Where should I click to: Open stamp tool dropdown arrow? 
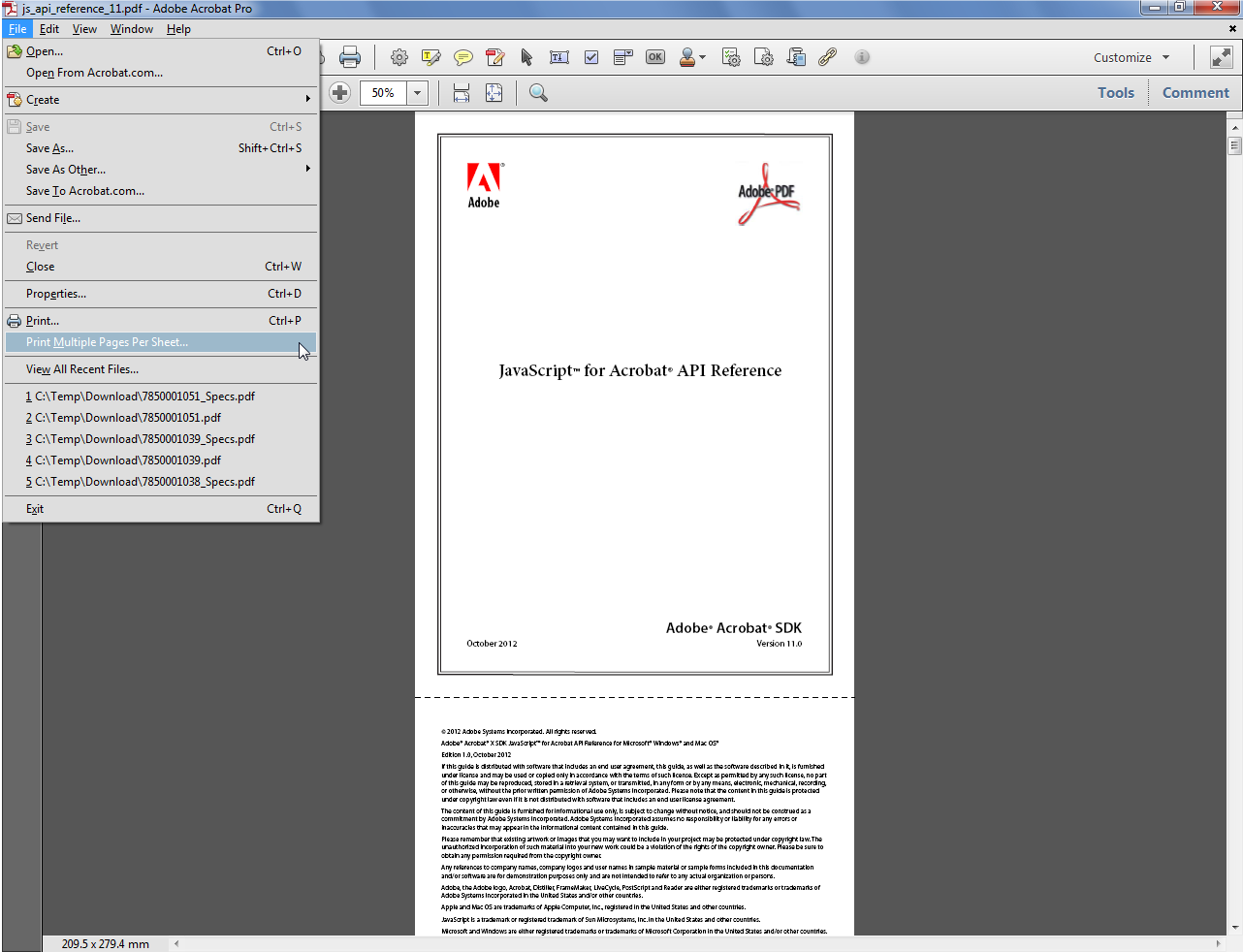point(703,57)
